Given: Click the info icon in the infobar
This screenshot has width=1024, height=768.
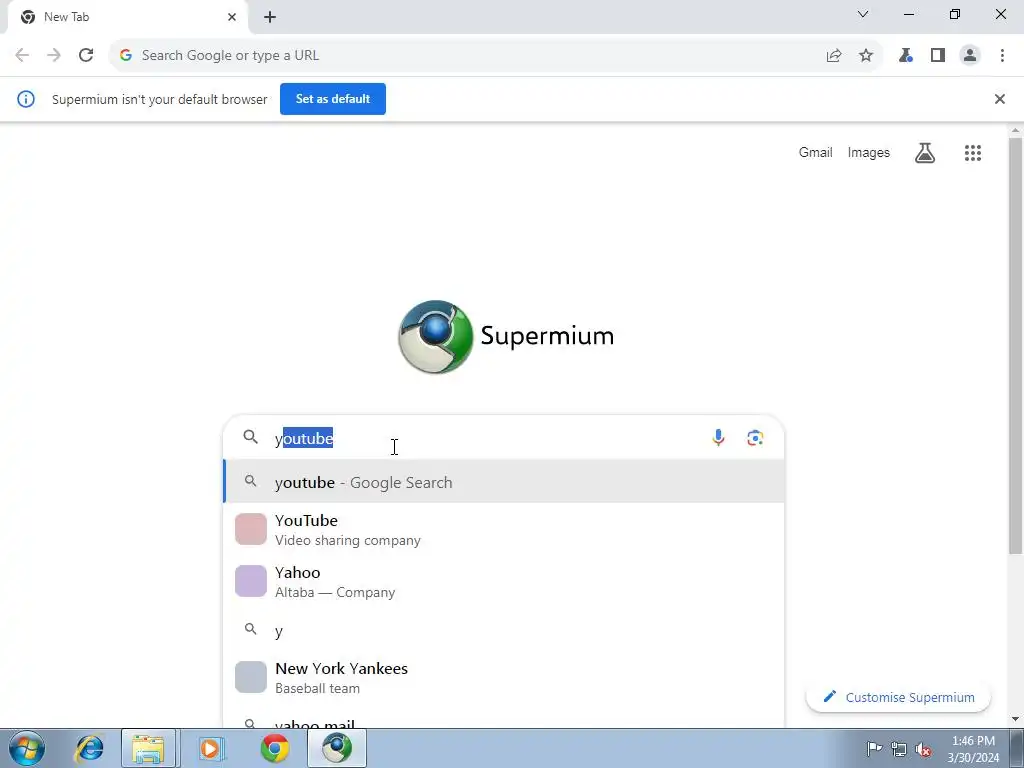Looking at the screenshot, I should pos(26,99).
